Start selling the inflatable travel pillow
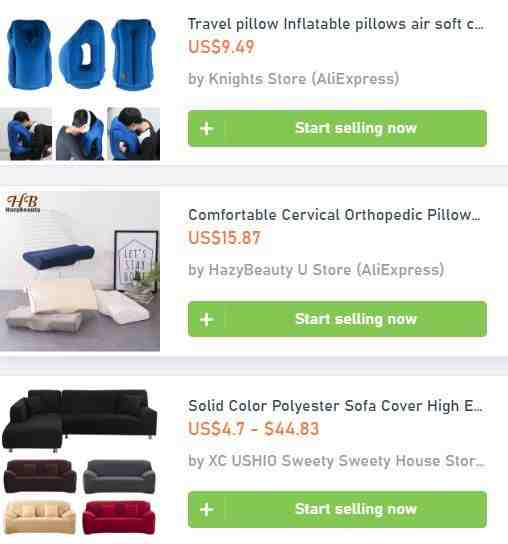 (x=337, y=128)
